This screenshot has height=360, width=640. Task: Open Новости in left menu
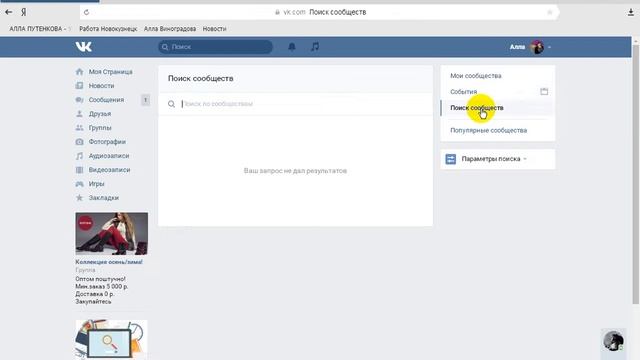pos(102,86)
